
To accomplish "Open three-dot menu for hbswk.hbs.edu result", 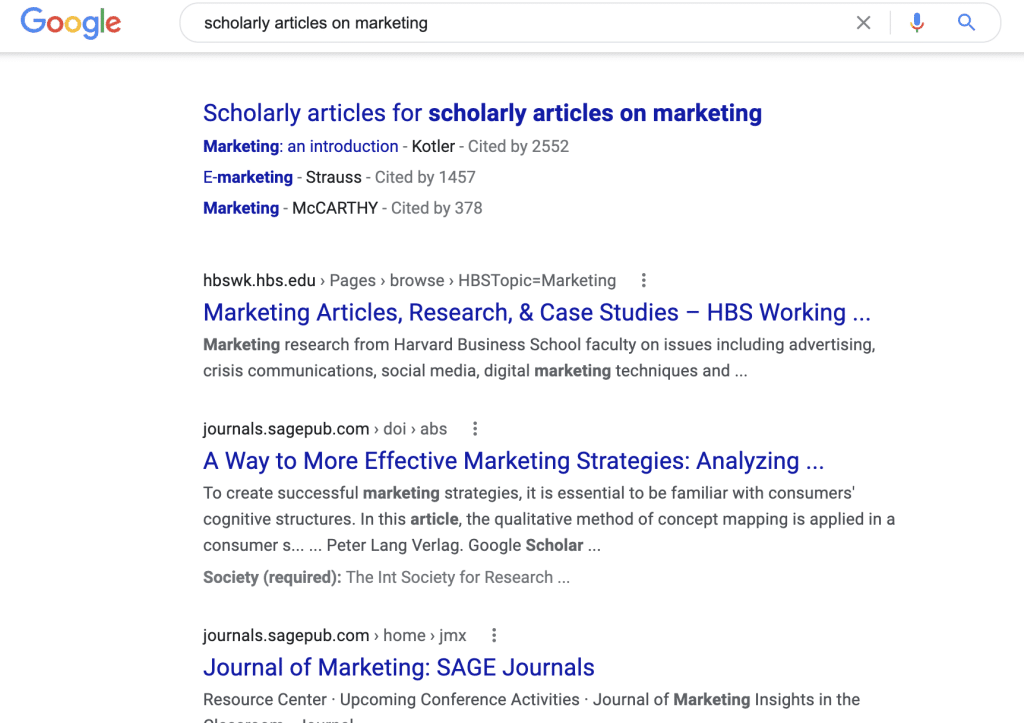I will coord(643,280).
